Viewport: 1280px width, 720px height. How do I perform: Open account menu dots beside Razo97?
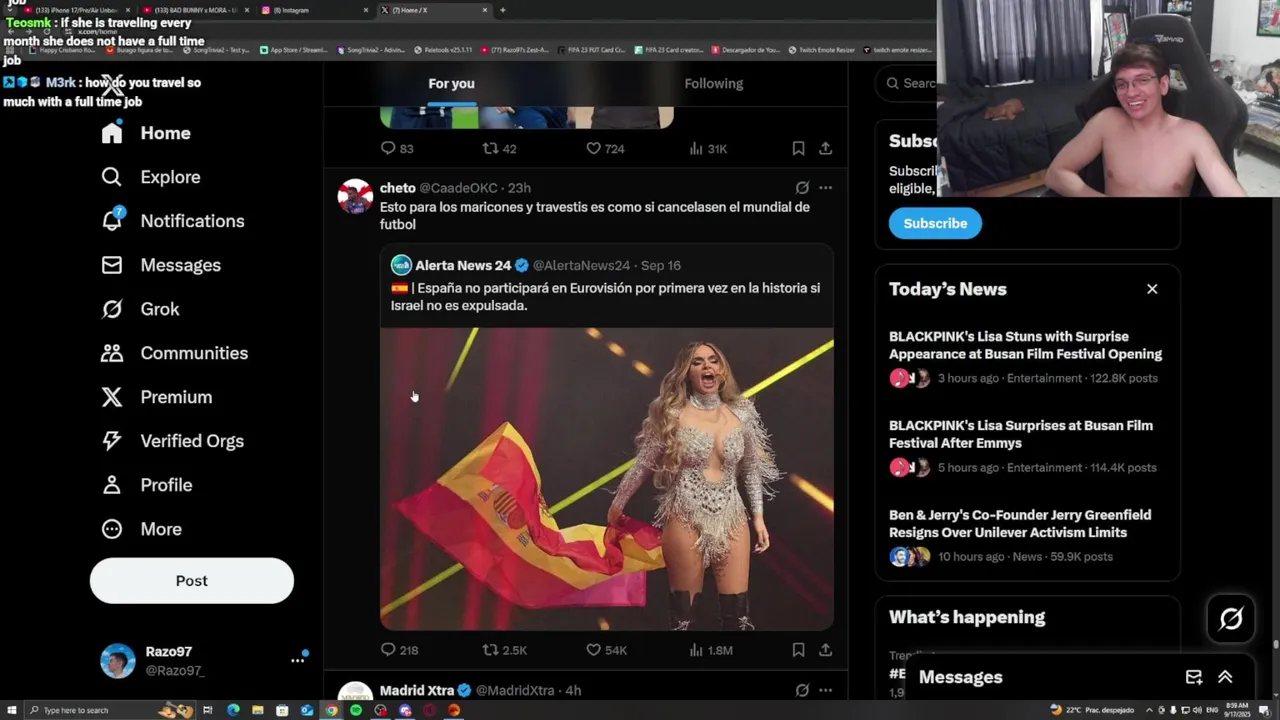pyautogui.click(x=297, y=660)
